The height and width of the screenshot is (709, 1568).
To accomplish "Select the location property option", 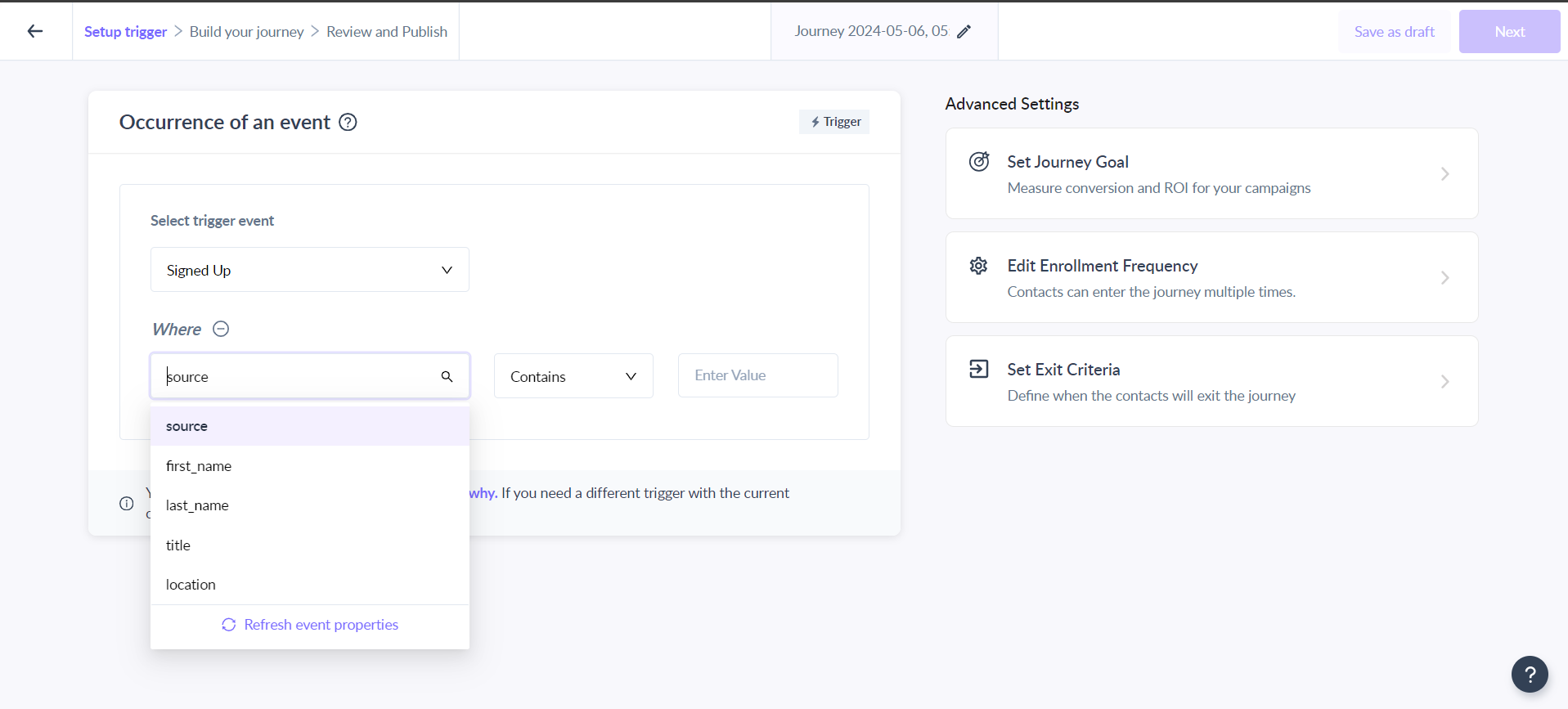I will coord(310,585).
